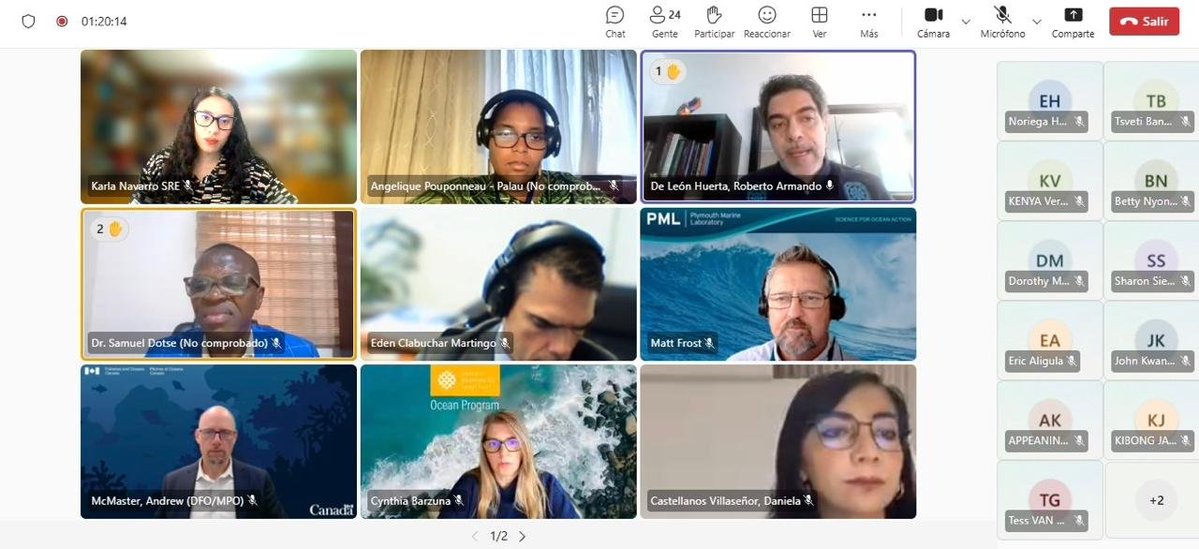This screenshot has height=549, width=1199.
Task: Select Castellanos Villaseñor, Daniela video tile
Action: point(778,442)
